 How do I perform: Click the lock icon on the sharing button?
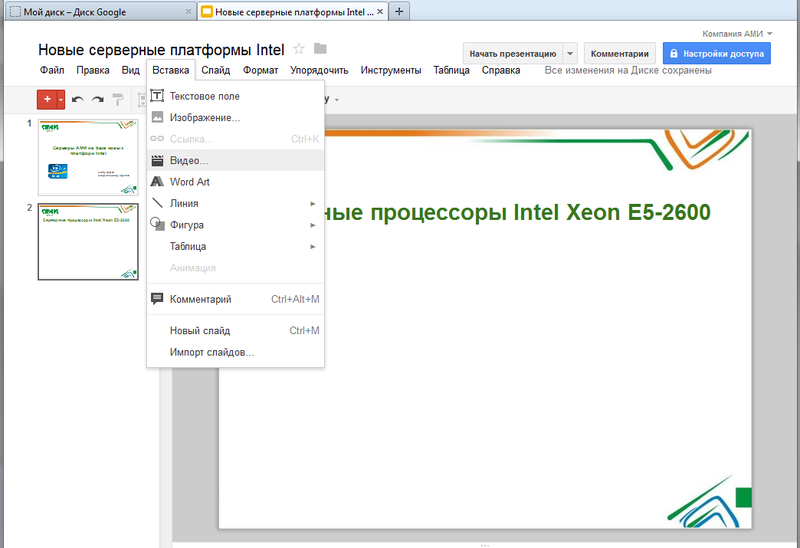[x=673, y=53]
